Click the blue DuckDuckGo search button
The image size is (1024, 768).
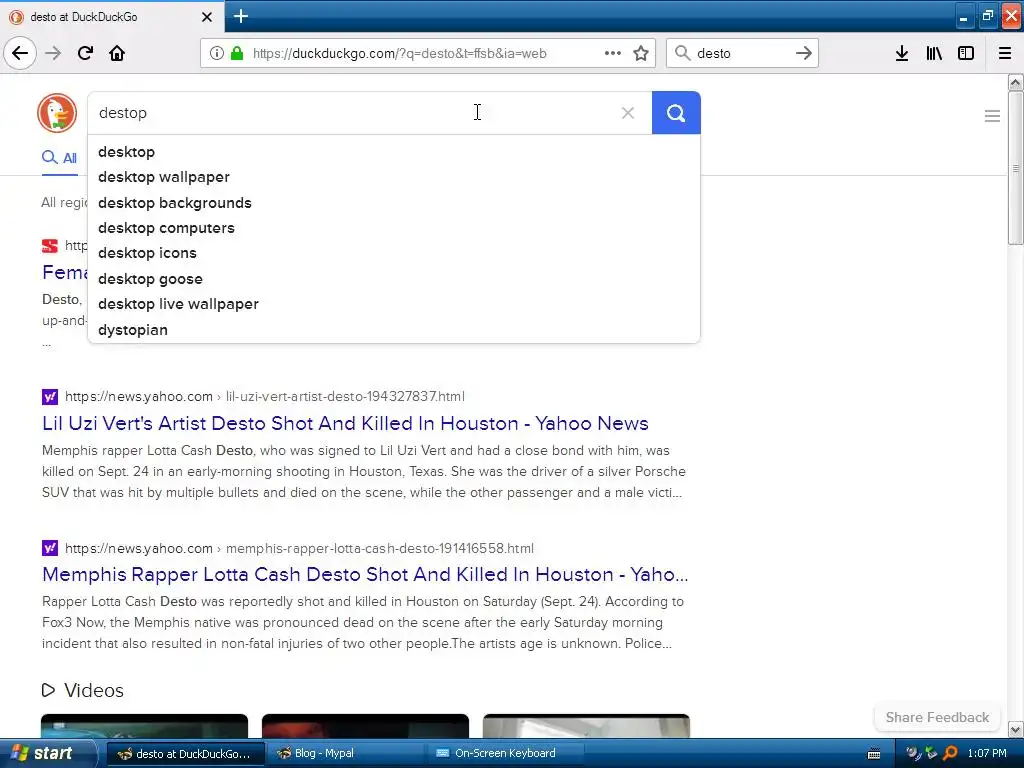[676, 113]
